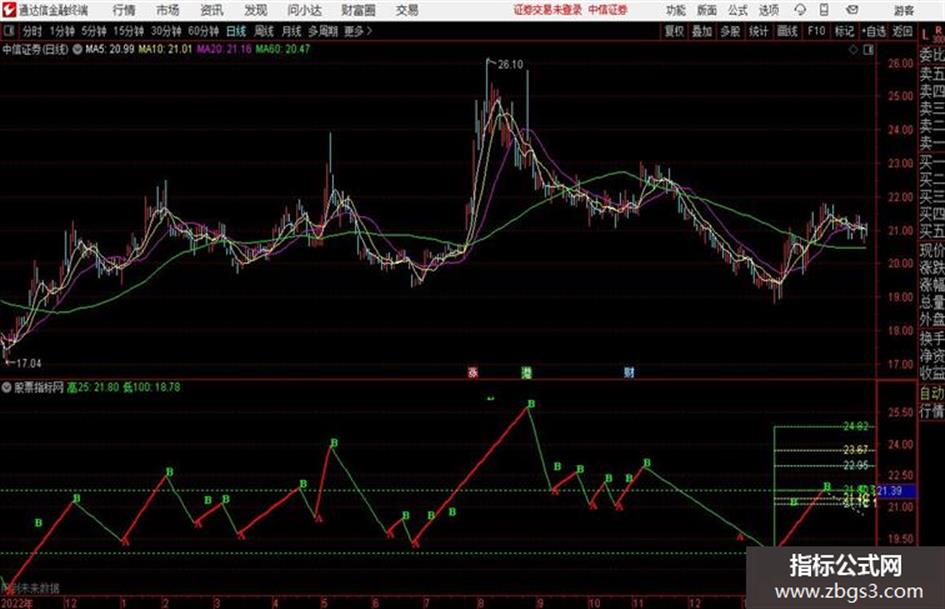This screenshot has height=609, width=945.
Task: Open the 多周期 multi-period view
Action: pos(323,31)
